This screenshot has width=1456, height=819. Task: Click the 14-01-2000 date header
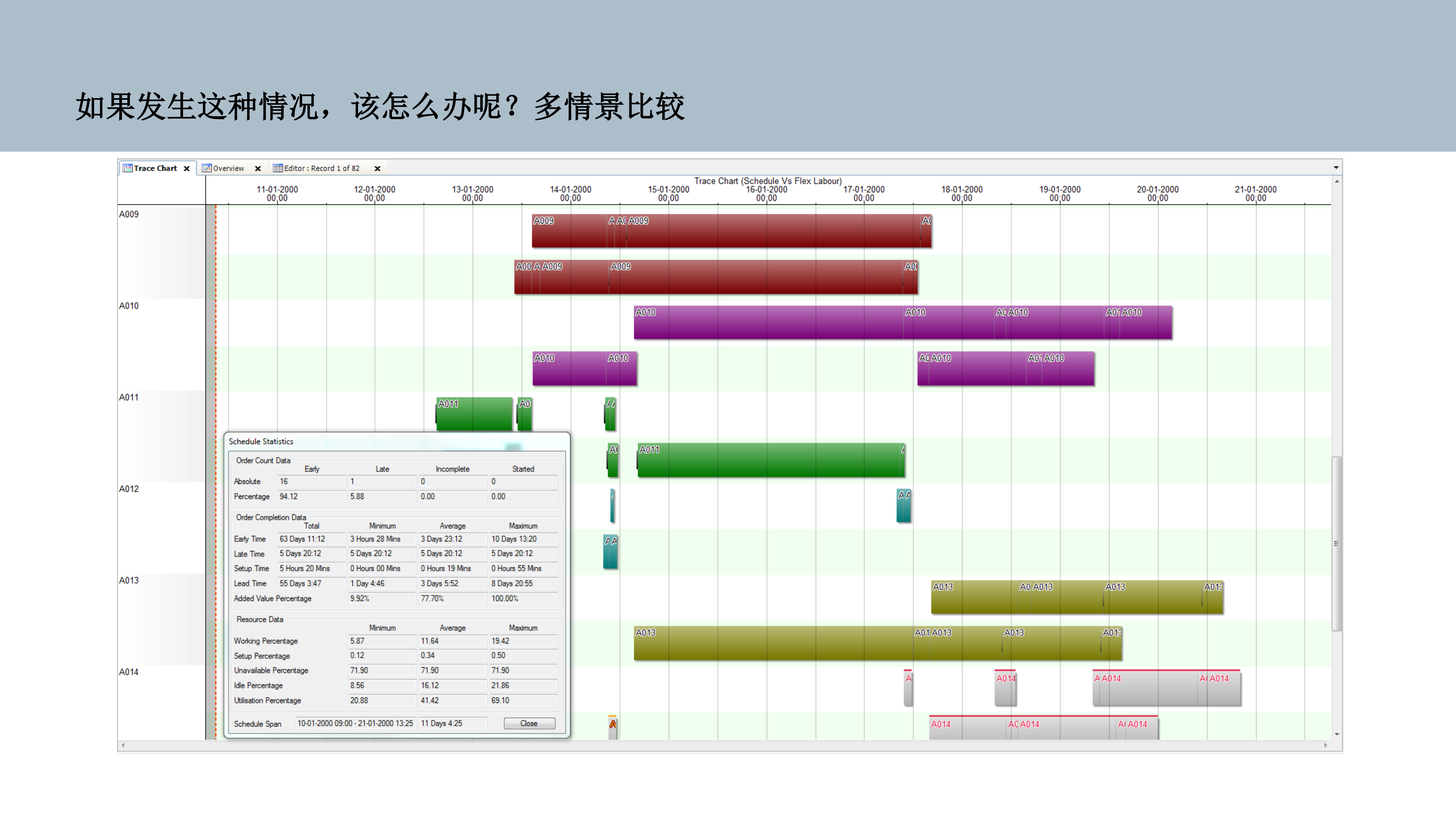click(x=570, y=193)
